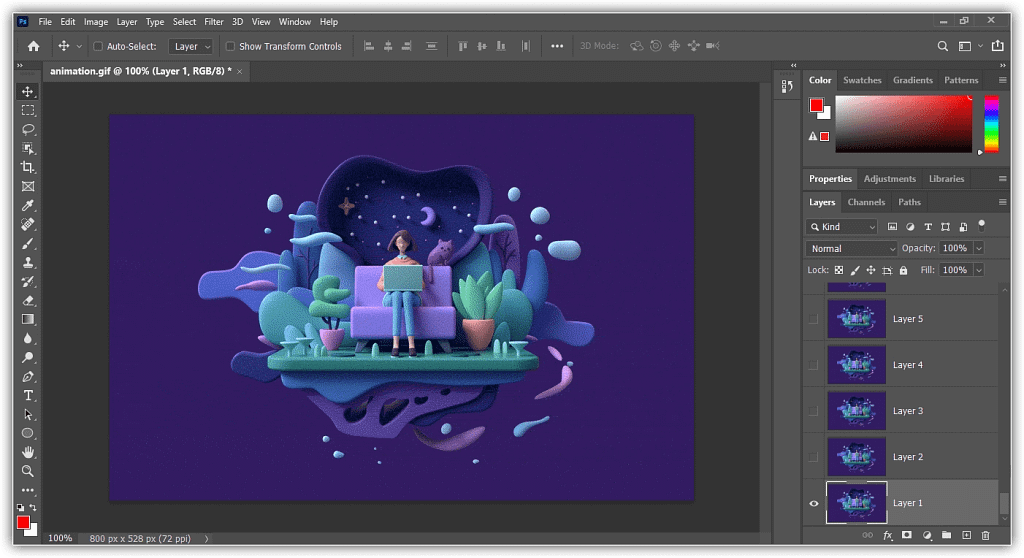
Task: Select the Lasso tool
Action: (28, 129)
